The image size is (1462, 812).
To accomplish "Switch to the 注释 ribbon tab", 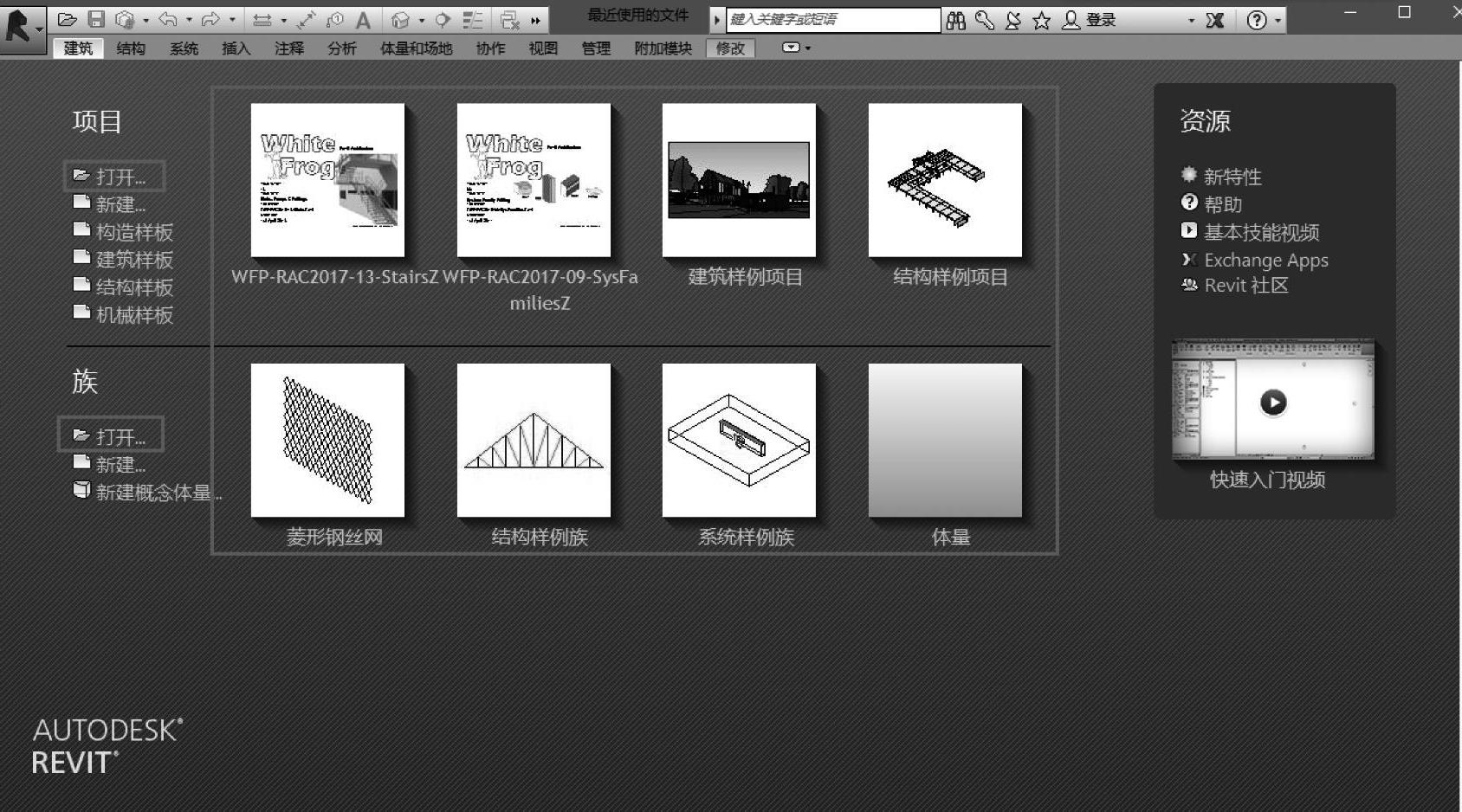I will click(x=289, y=48).
